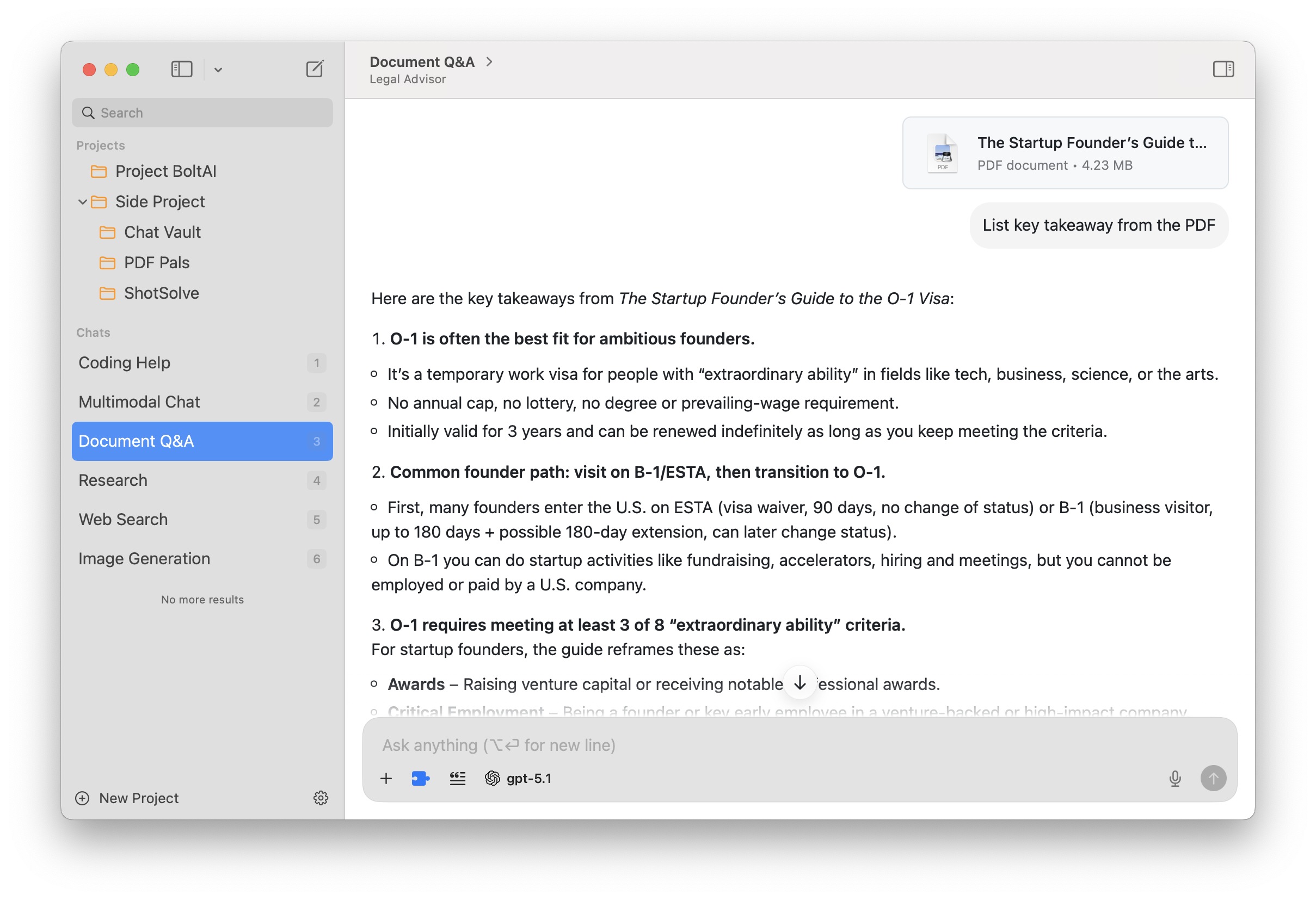Click the plus attachment icon
1316x900 pixels.
click(386, 778)
